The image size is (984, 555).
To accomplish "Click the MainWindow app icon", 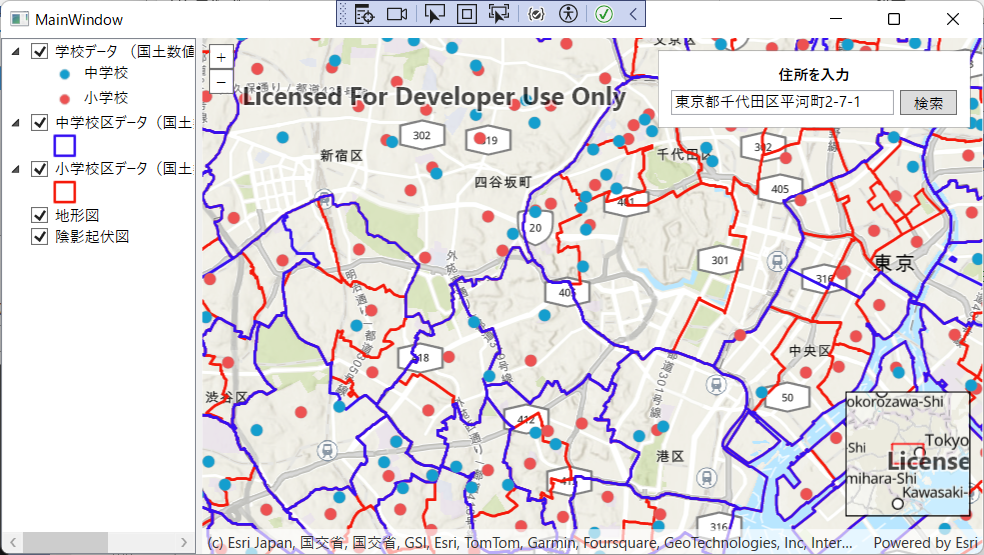I will point(19,19).
